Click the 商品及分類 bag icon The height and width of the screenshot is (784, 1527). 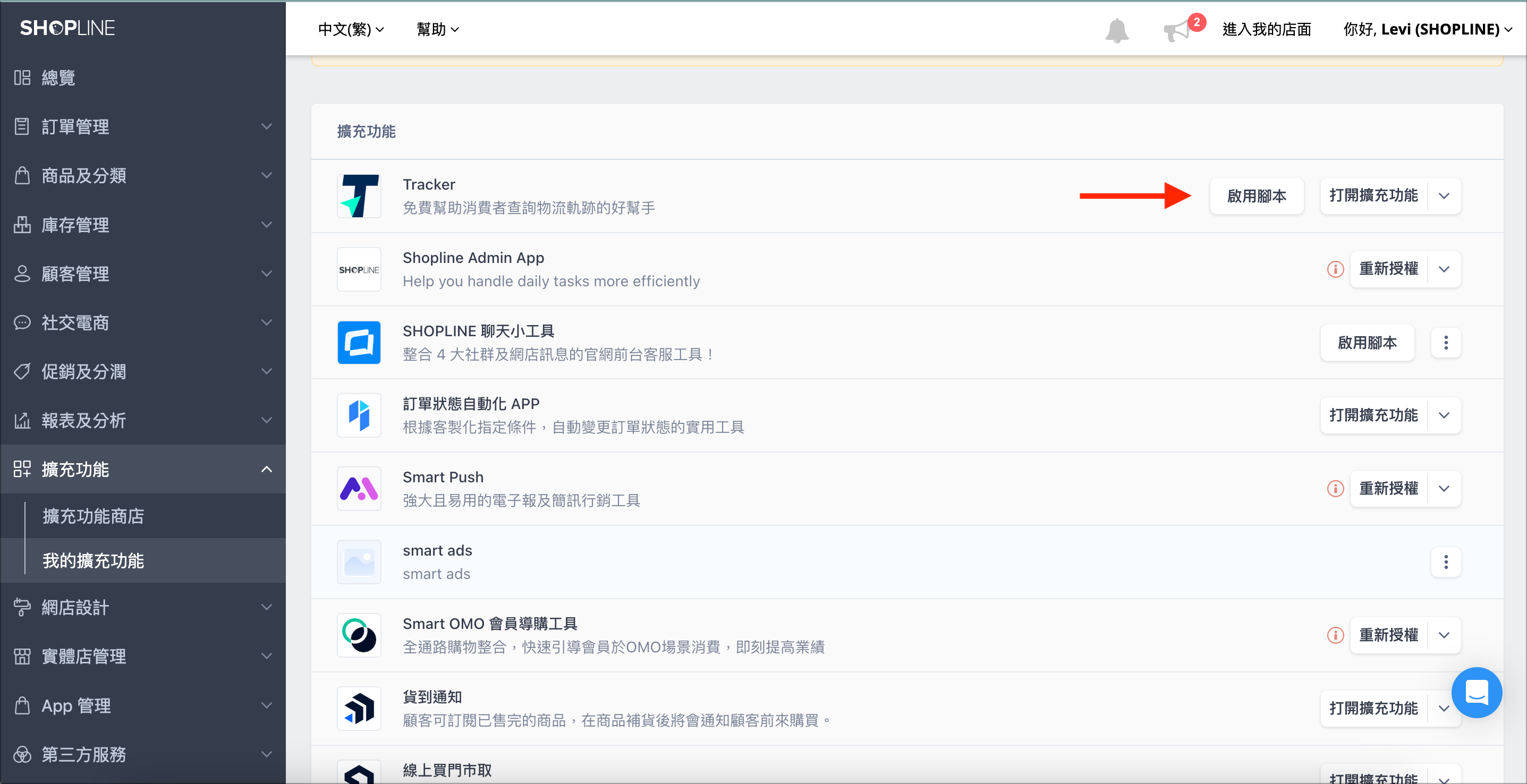pos(22,175)
